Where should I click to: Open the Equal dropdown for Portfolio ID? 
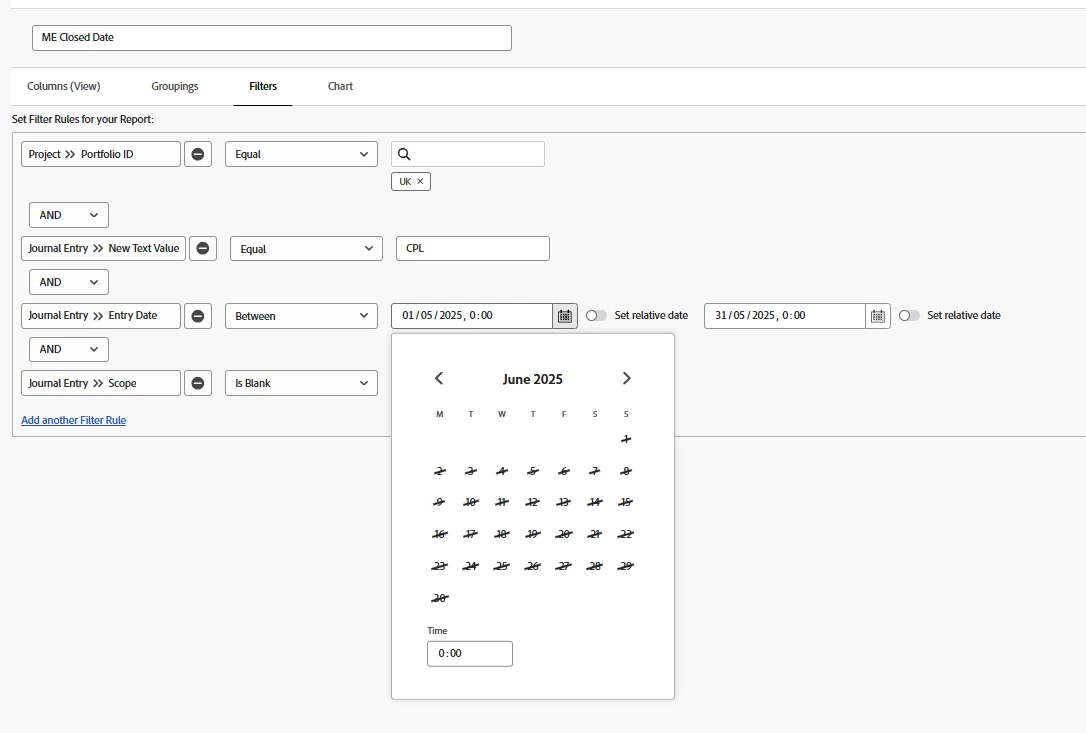click(301, 154)
